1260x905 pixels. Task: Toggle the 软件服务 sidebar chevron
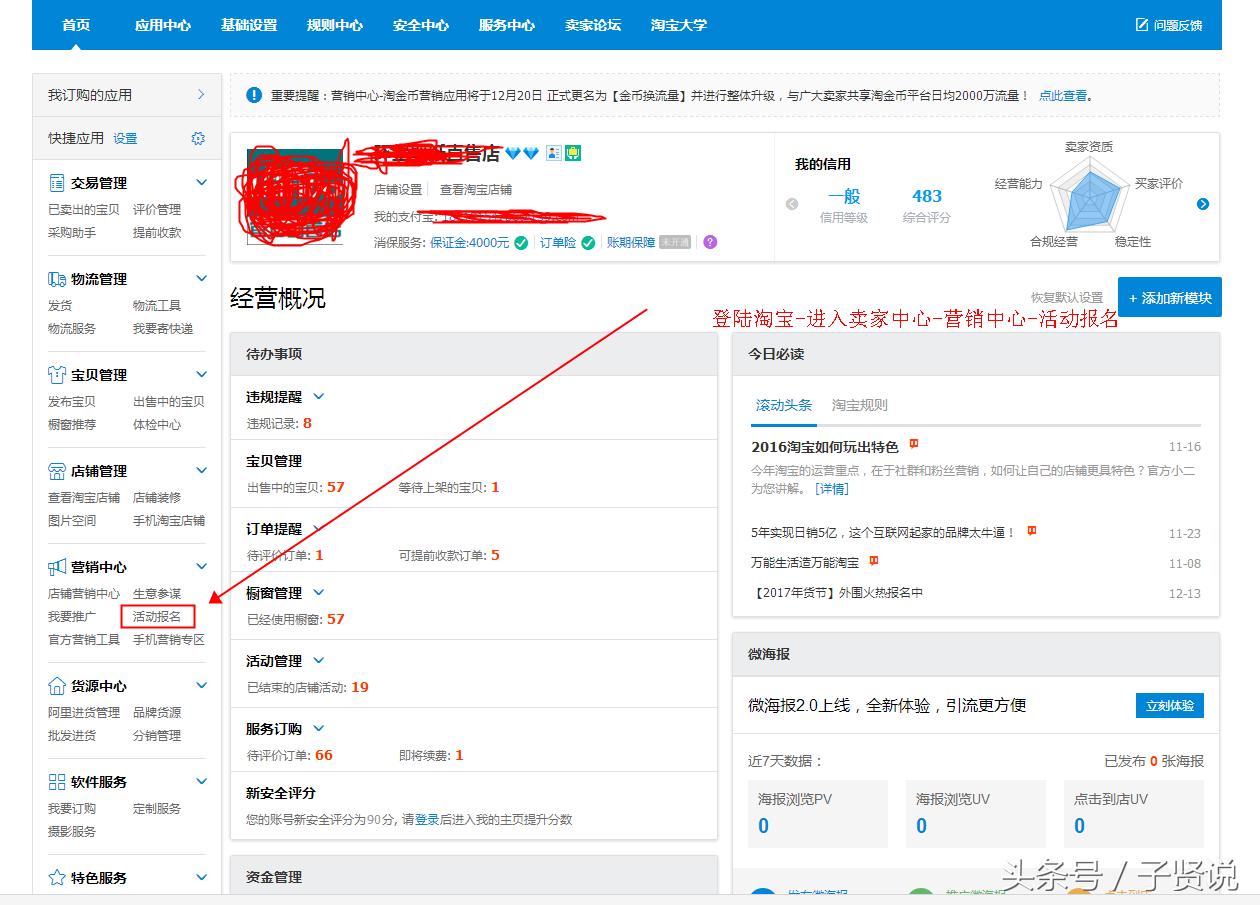coord(201,782)
